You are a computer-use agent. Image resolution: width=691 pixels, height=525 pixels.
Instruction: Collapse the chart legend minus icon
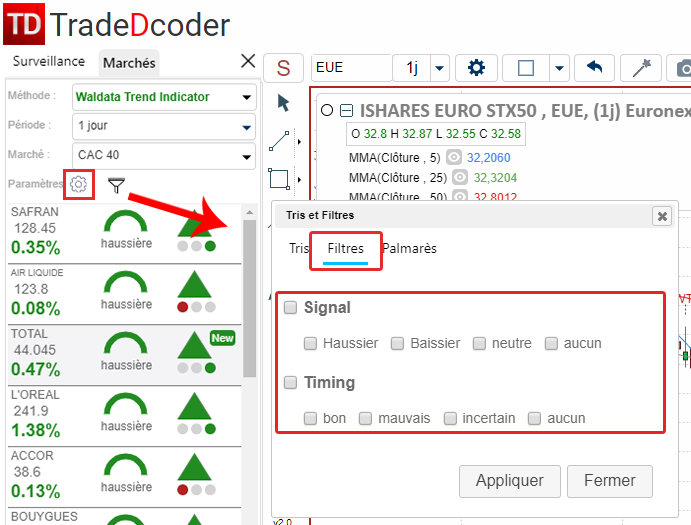[347, 110]
